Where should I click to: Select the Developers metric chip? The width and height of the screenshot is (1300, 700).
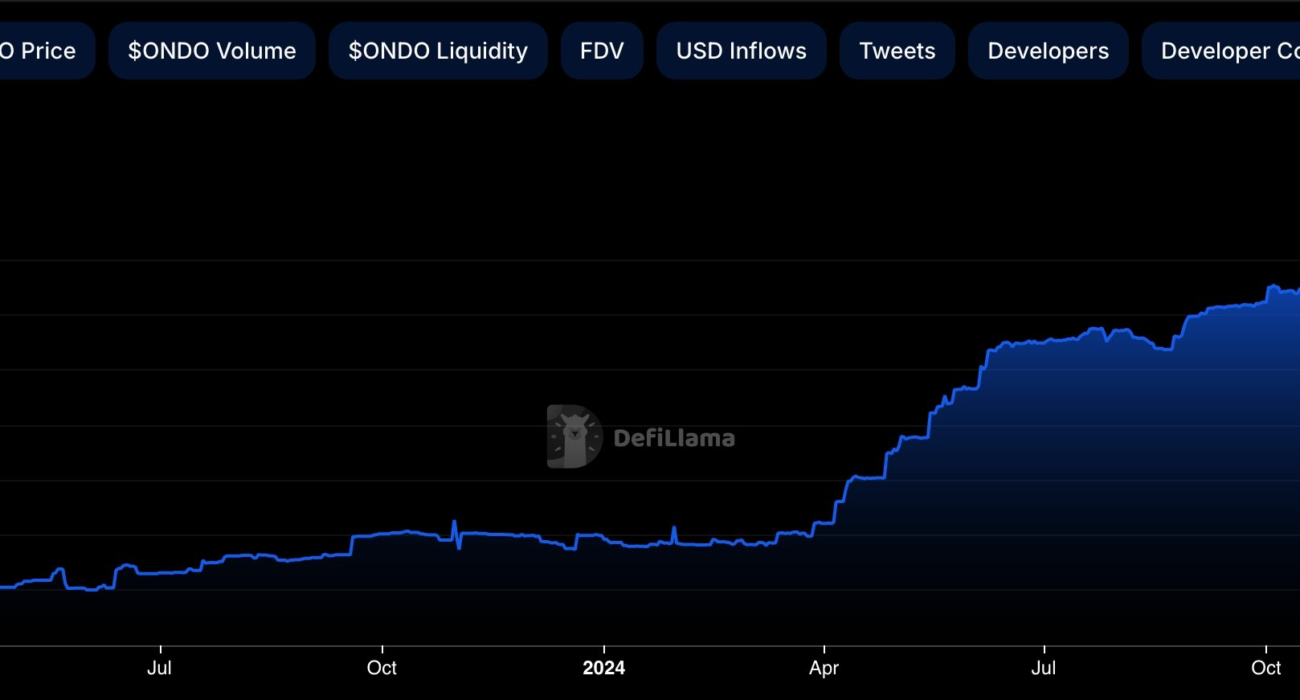point(1048,51)
